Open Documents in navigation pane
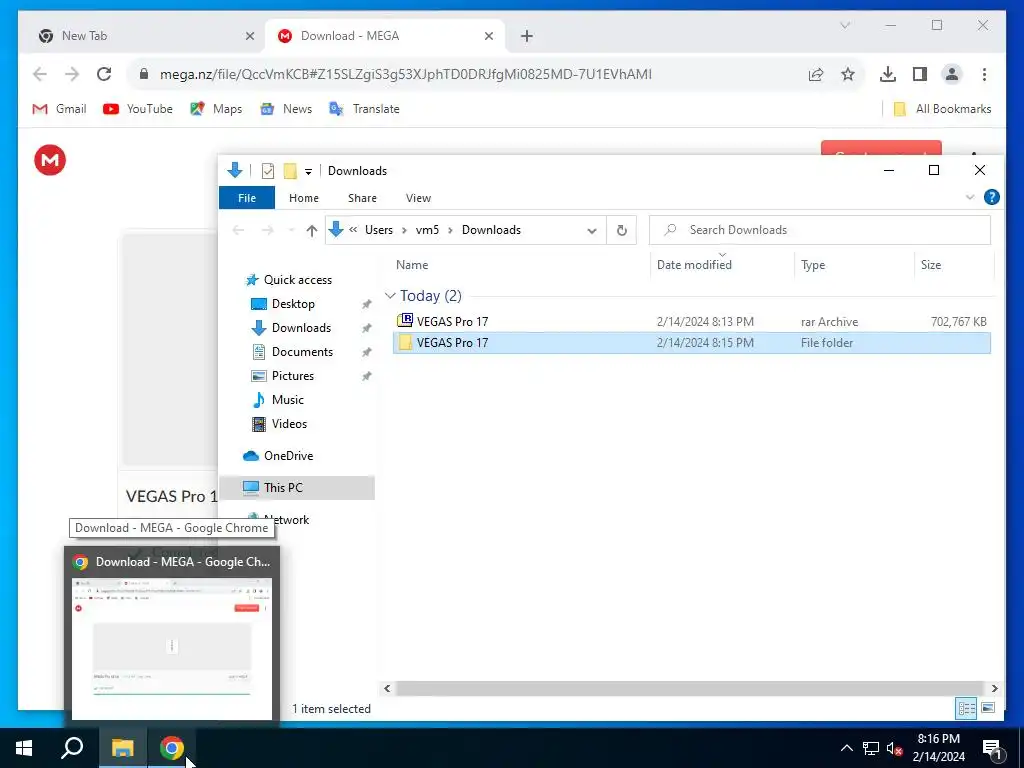This screenshot has width=1024, height=768. 302,352
